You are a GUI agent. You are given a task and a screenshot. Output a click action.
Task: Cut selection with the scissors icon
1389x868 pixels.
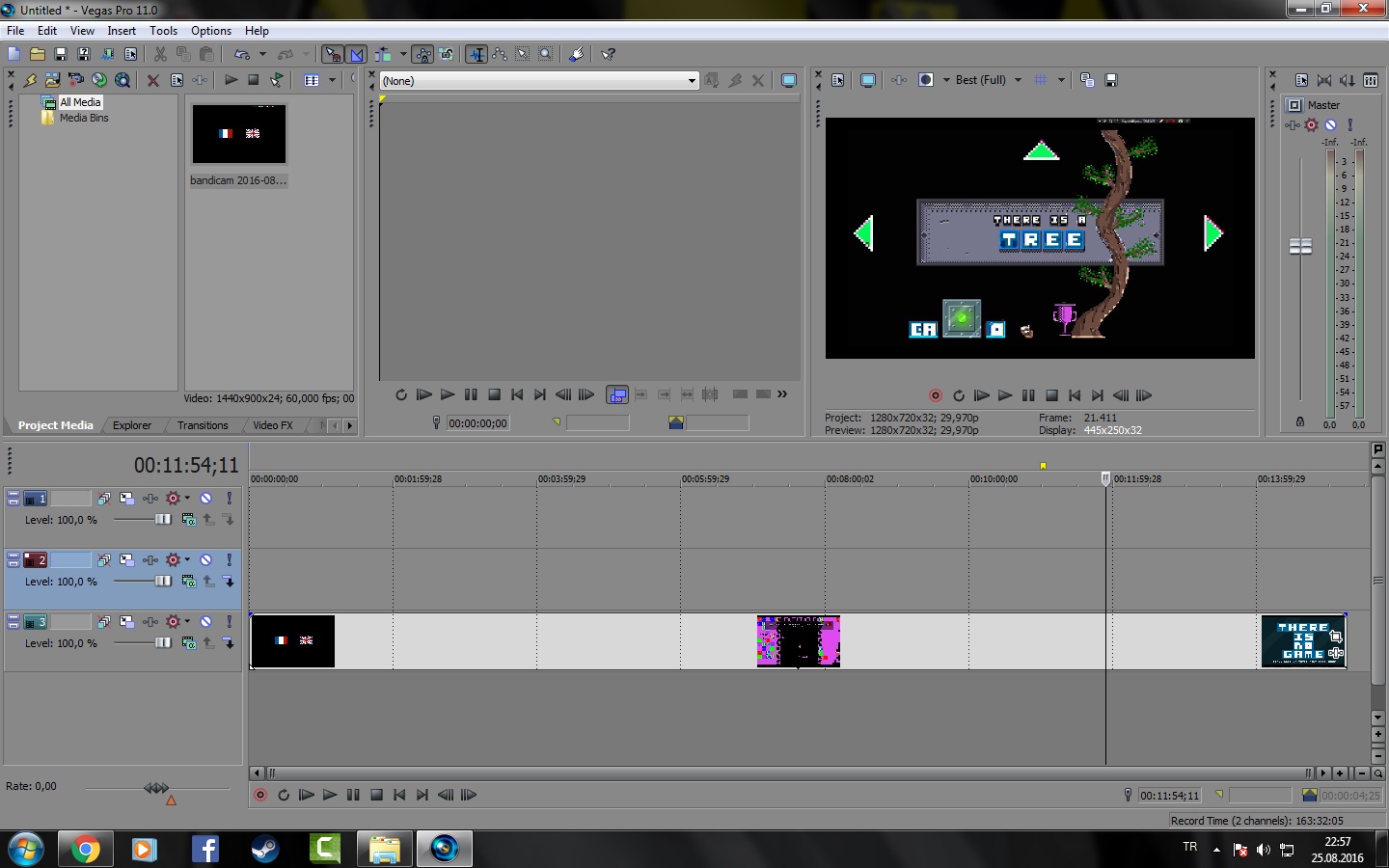160,54
